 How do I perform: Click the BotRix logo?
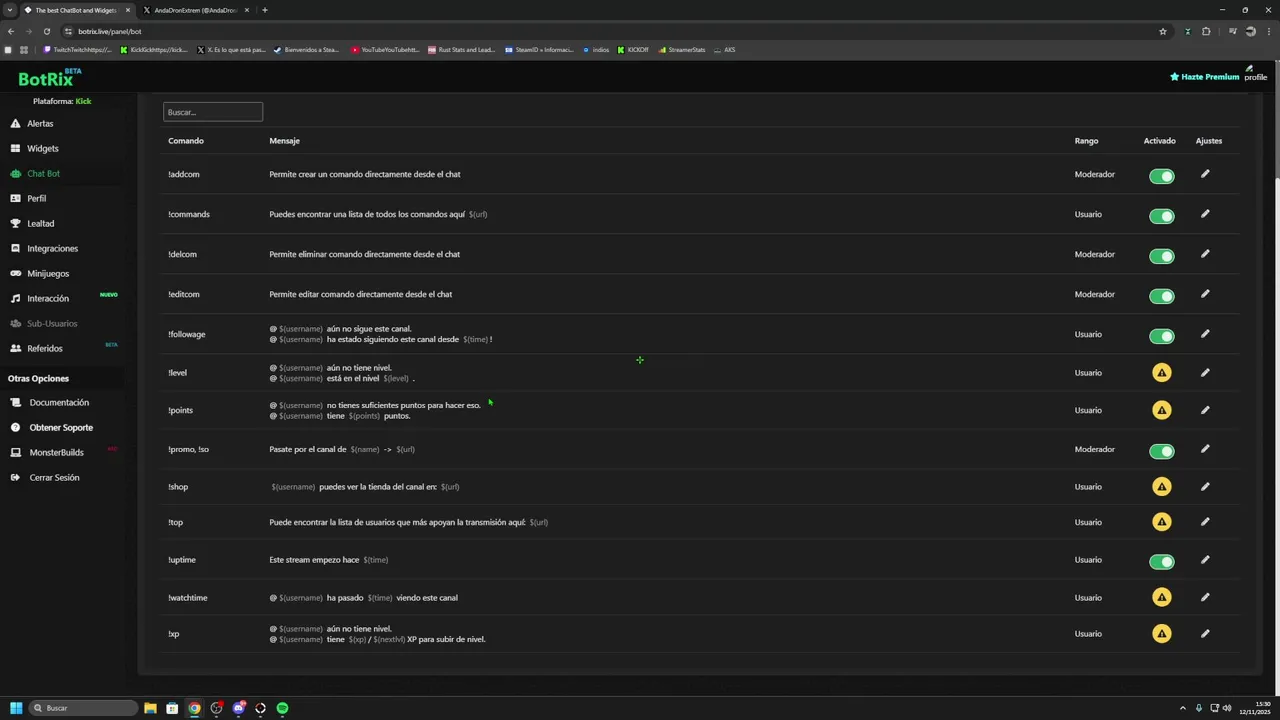pos(50,78)
